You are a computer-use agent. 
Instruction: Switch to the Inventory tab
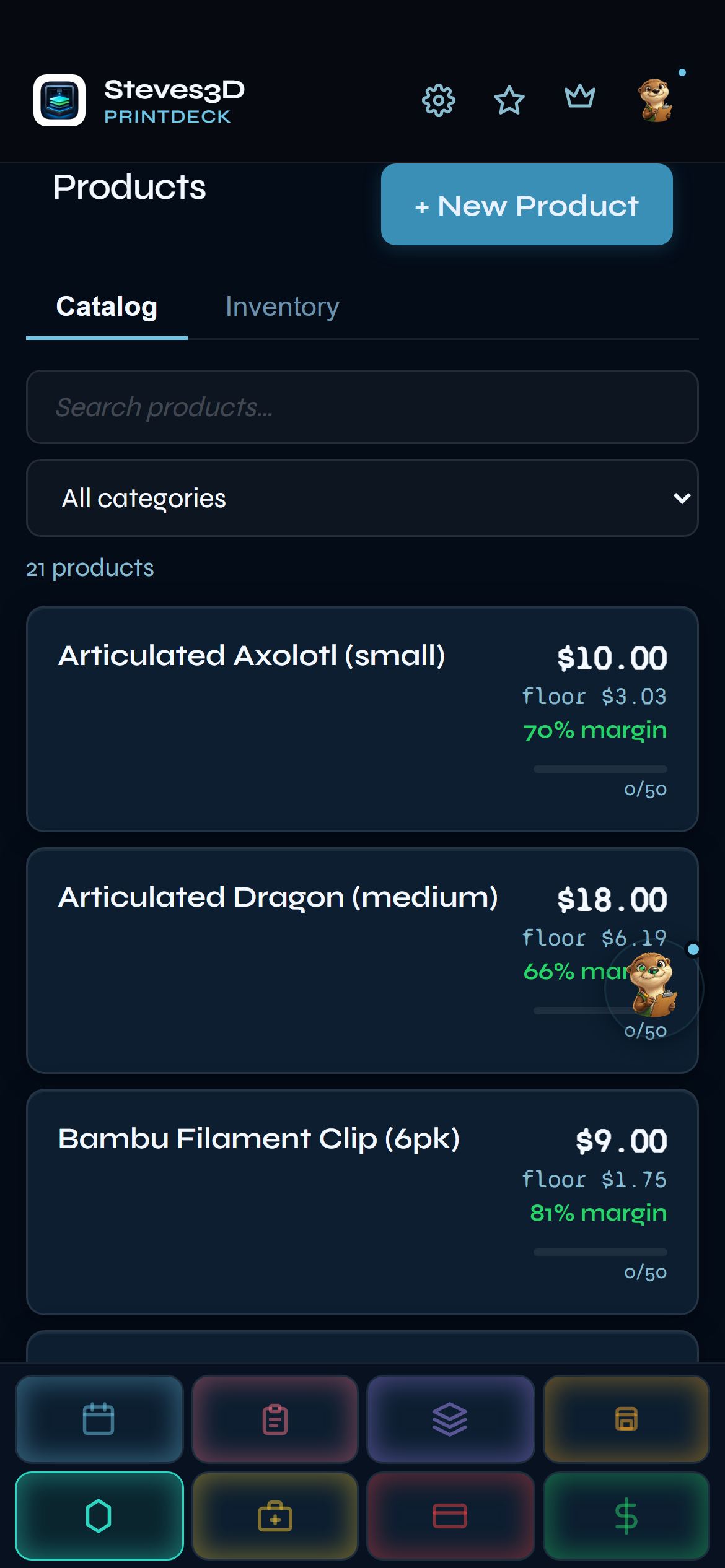coord(282,307)
